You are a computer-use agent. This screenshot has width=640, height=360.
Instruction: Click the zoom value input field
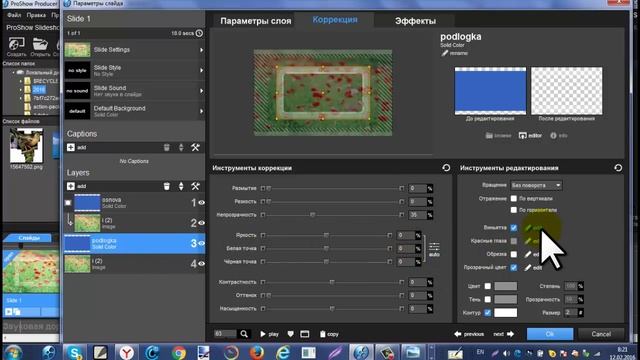[225, 334]
